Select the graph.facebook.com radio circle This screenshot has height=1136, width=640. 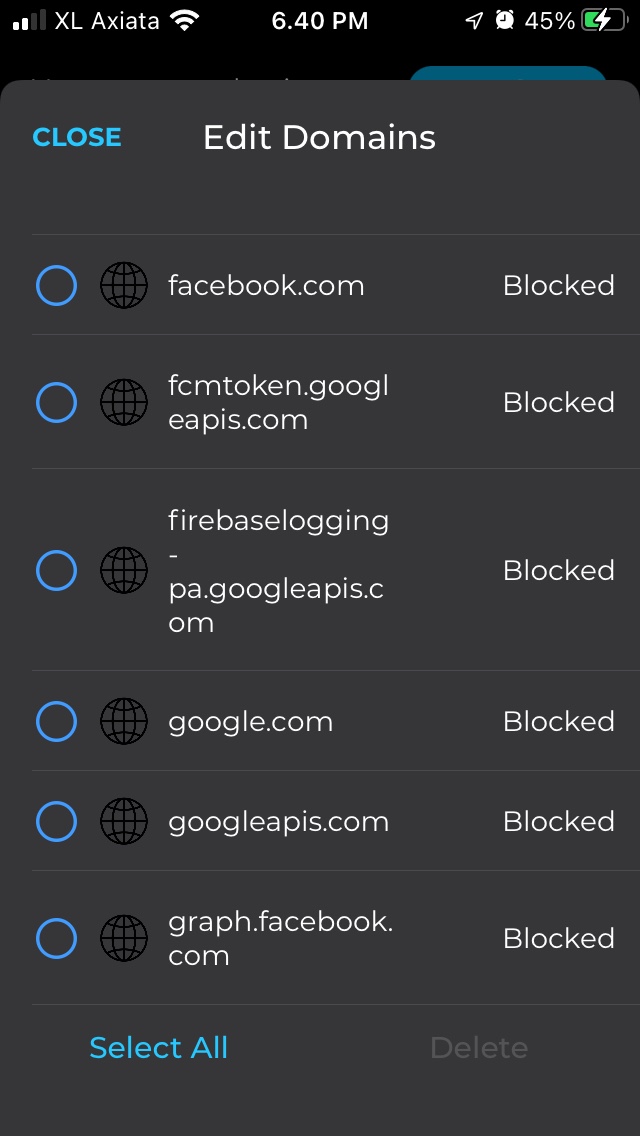[x=56, y=939]
